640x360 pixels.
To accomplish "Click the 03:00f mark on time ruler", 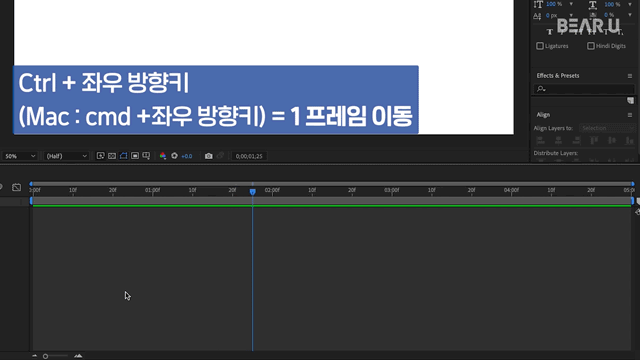I will pos(392,190).
